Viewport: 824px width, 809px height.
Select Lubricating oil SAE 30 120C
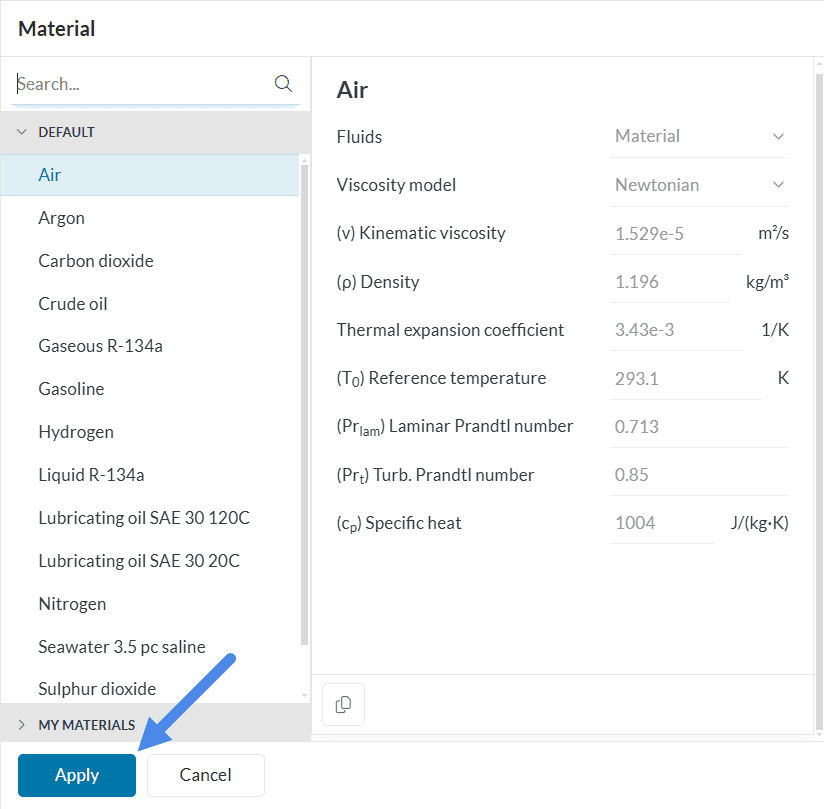coord(144,518)
